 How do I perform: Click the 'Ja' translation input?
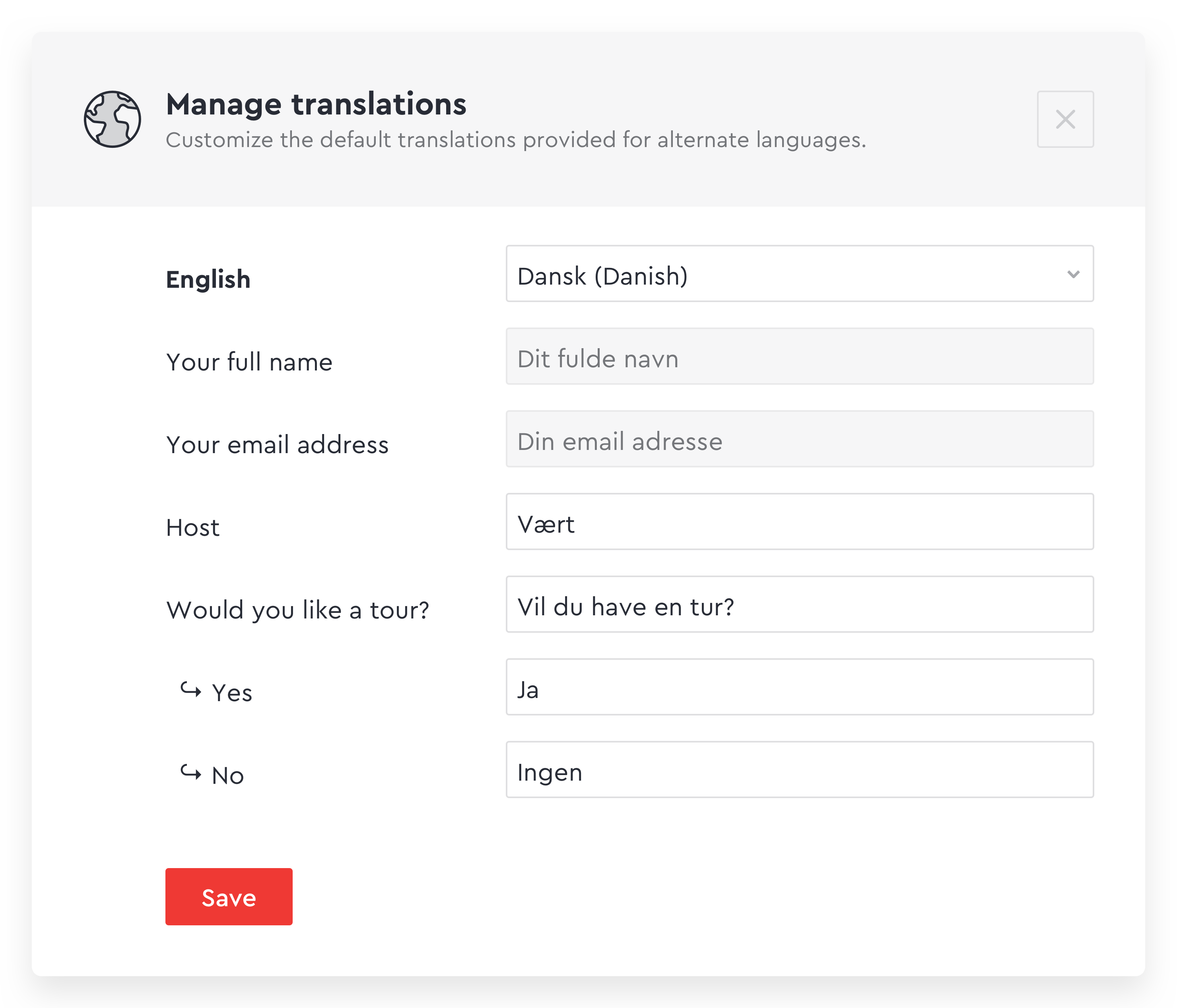[799, 687]
